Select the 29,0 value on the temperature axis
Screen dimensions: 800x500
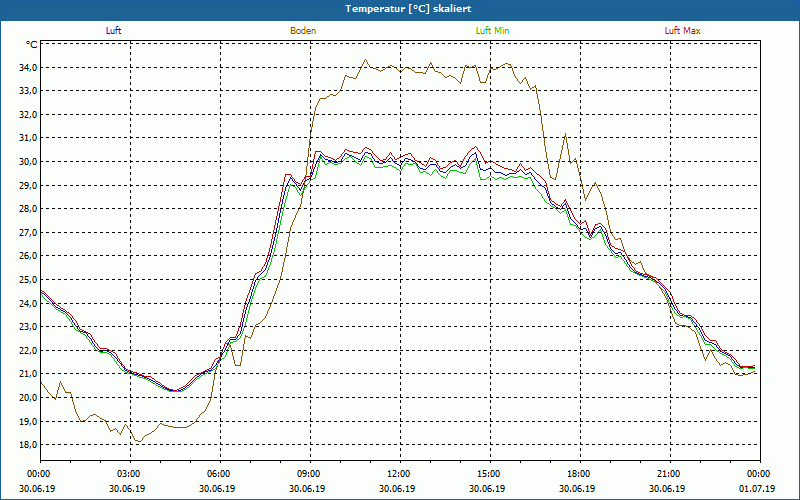(28, 185)
